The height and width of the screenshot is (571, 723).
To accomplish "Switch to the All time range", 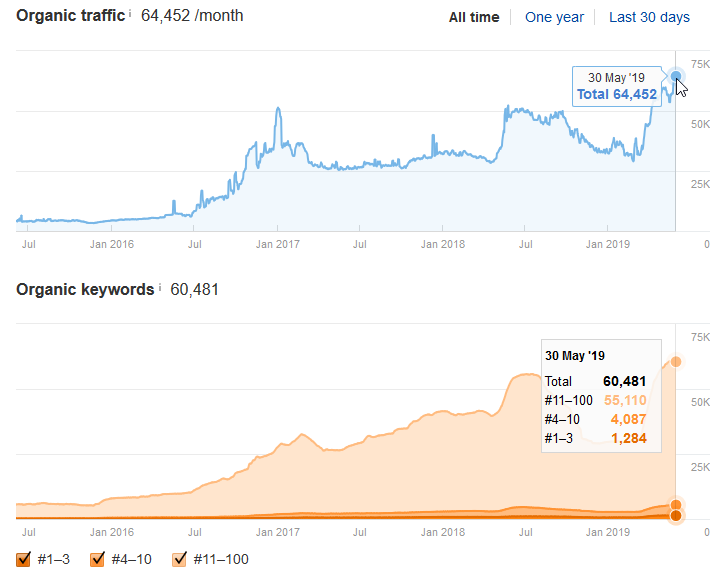I will click(x=474, y=17).
